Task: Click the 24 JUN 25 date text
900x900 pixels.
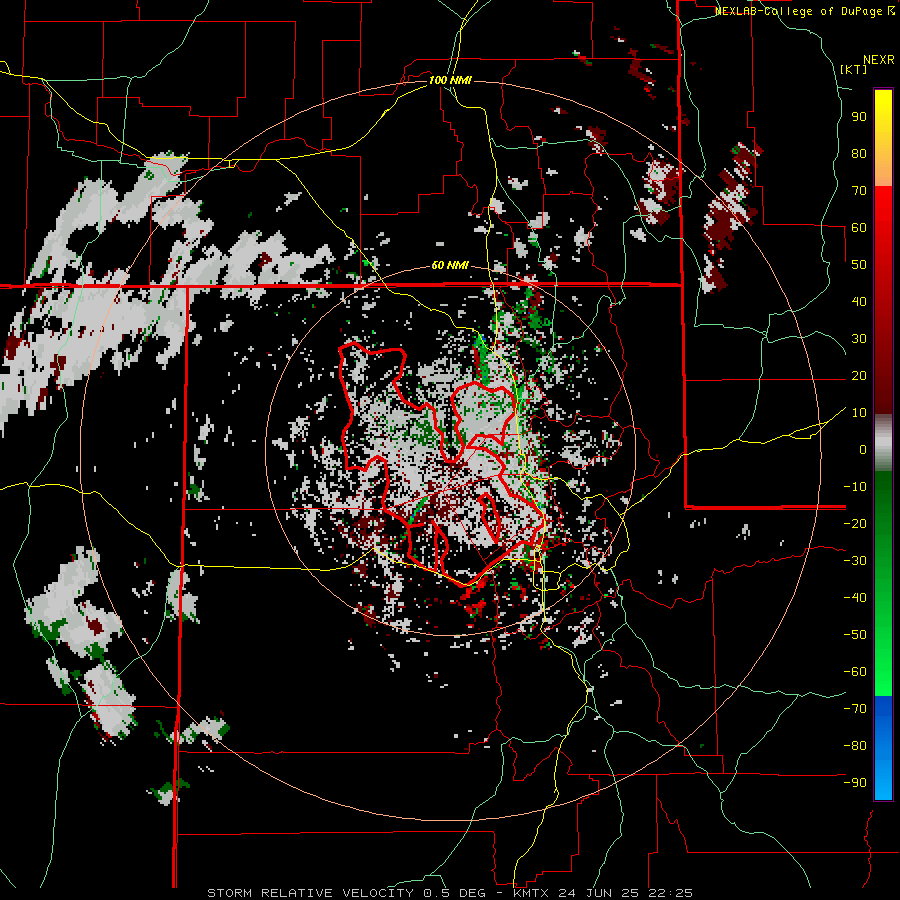Action: 599,893
